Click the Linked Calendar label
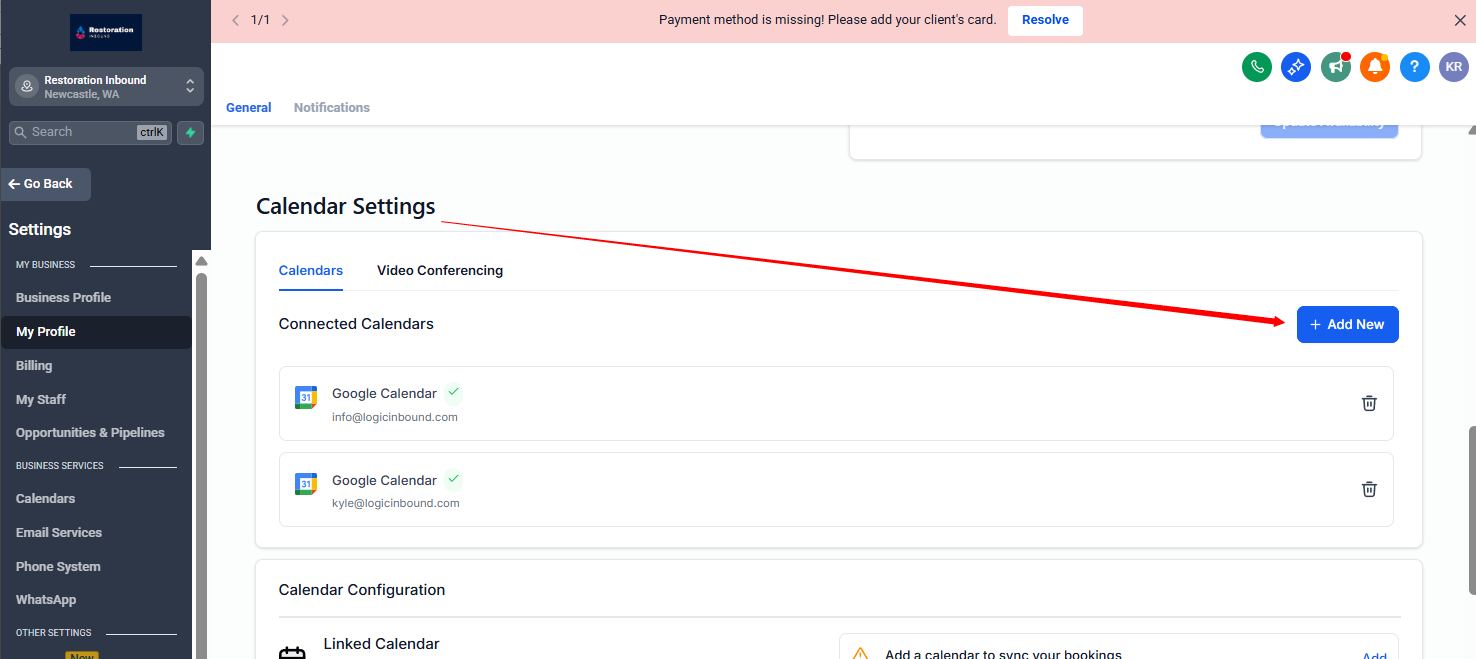Image resolution: width=1476 pixels, height=659 pixels. (x=381, y=644)
